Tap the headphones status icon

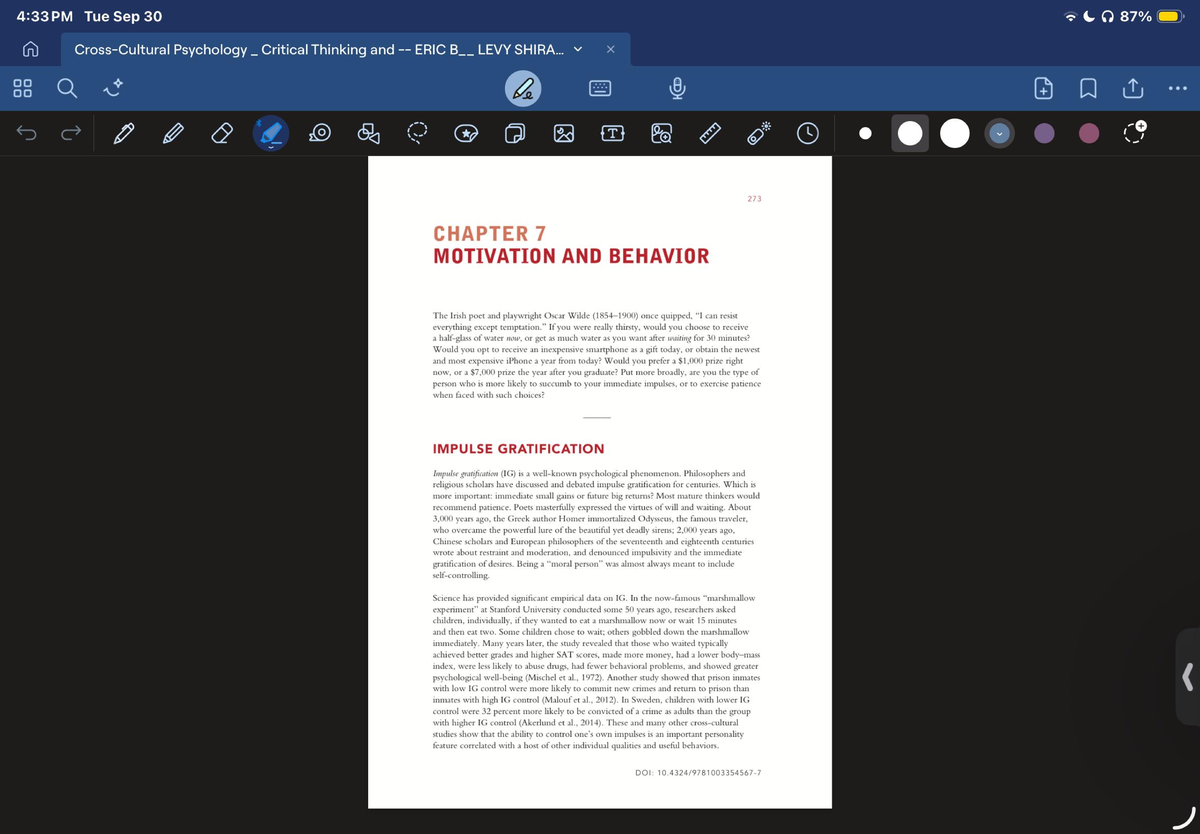coord(1108,17)
